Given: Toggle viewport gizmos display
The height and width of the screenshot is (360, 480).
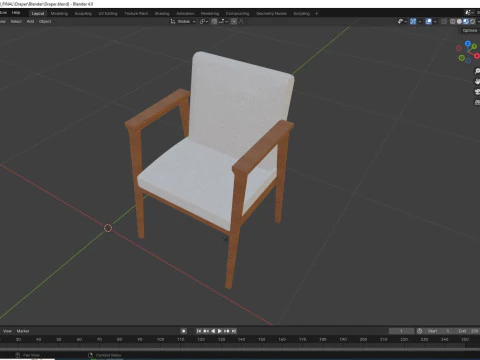Looking at the screenshot, I should pos(413,21).
